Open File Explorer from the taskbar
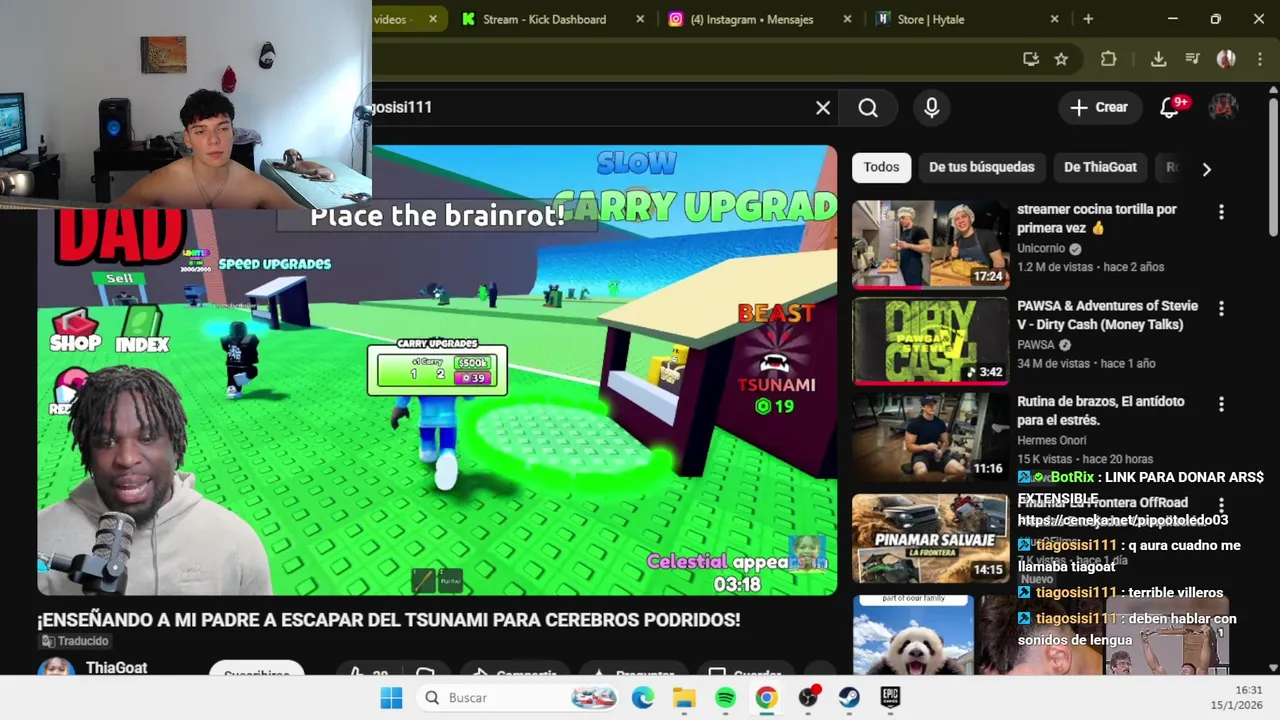The height and width of the screenshot is (720, 1280). pos(684,698)
